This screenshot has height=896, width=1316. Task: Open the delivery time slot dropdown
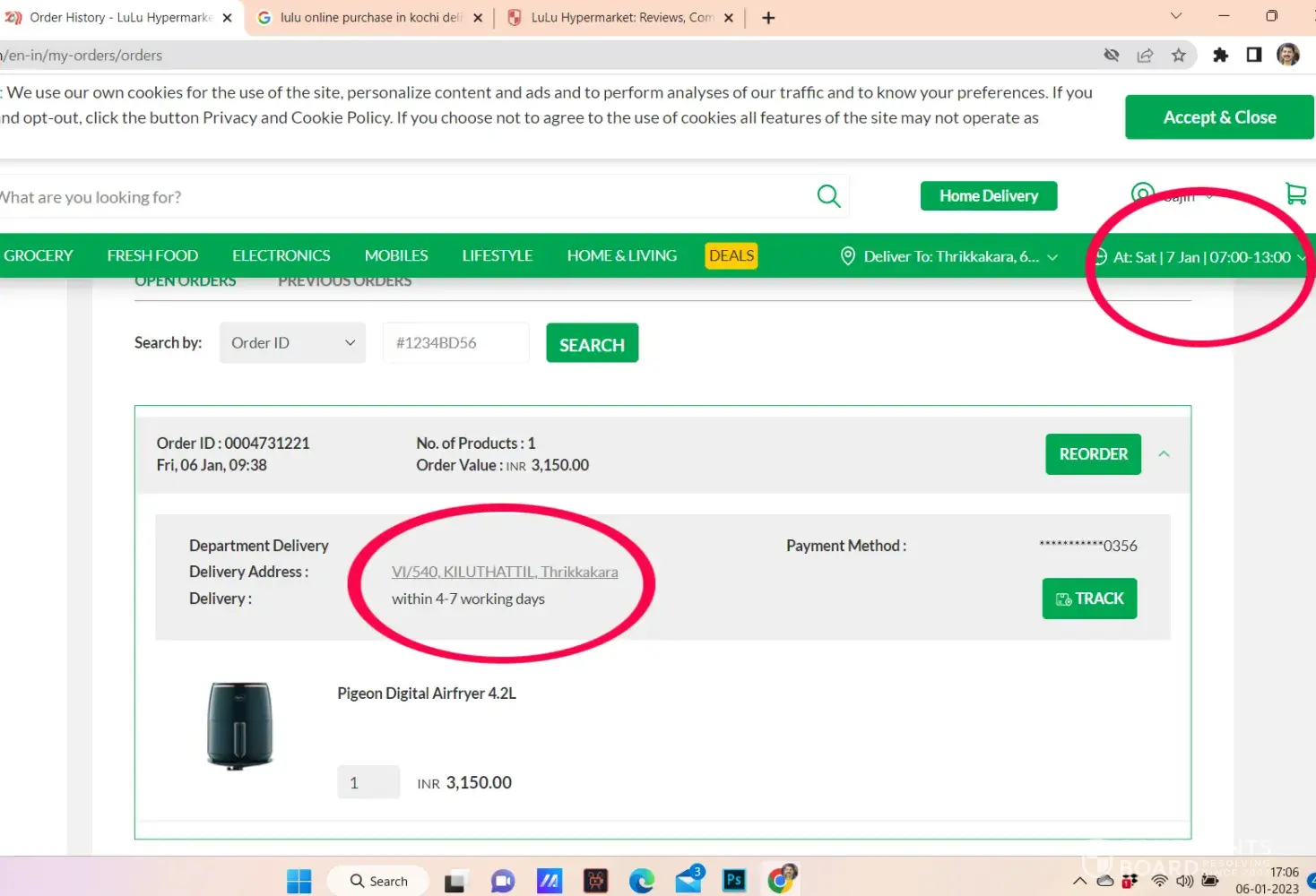1301,257
